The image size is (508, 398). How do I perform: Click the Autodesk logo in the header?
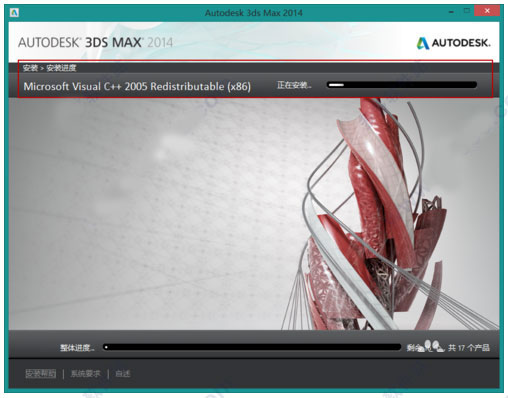454,43
